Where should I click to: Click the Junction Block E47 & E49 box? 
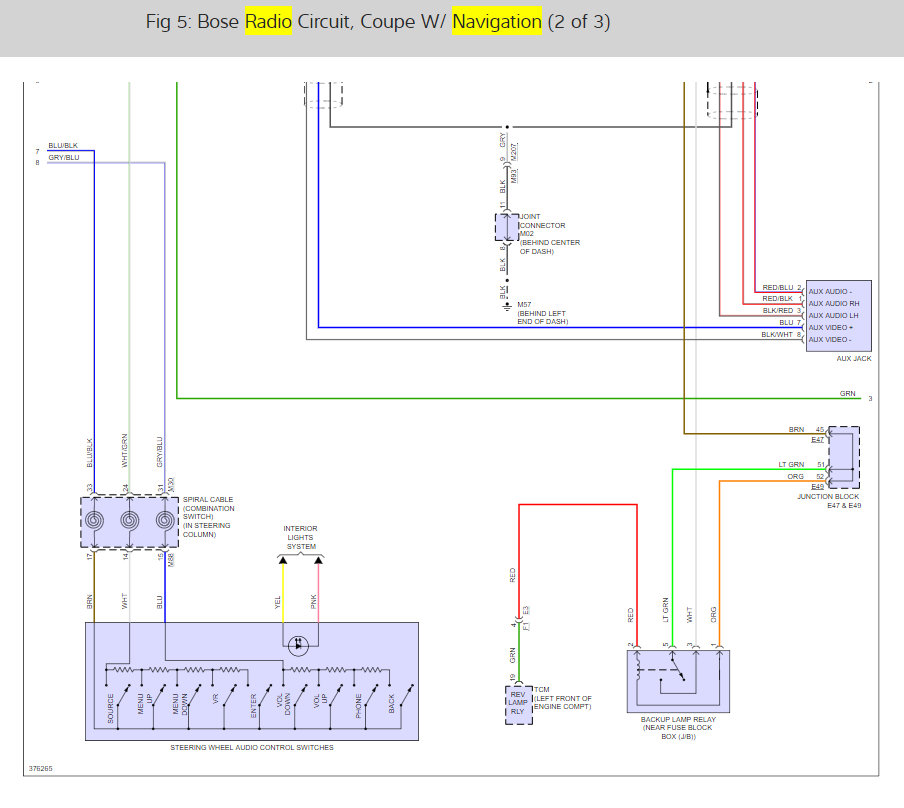(844, 457)
